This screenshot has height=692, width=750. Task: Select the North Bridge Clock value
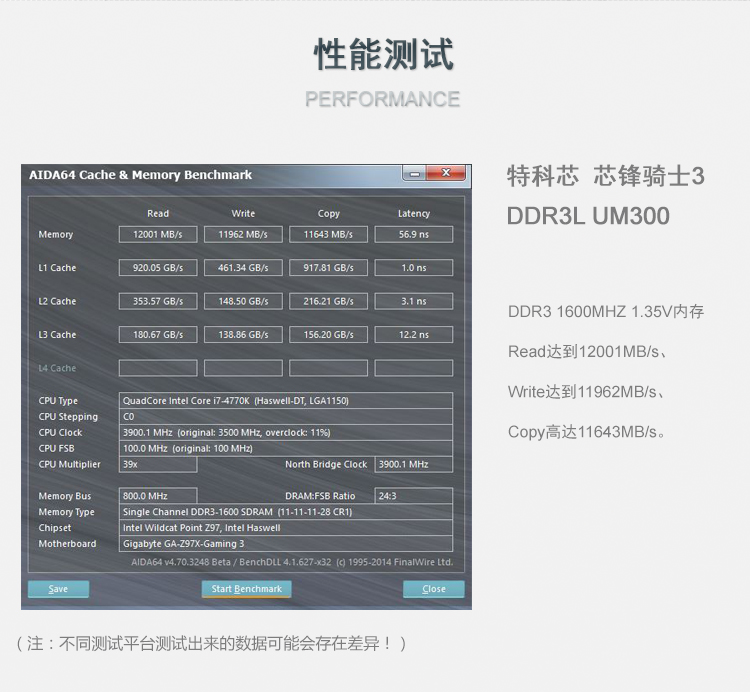coord(413,465)
